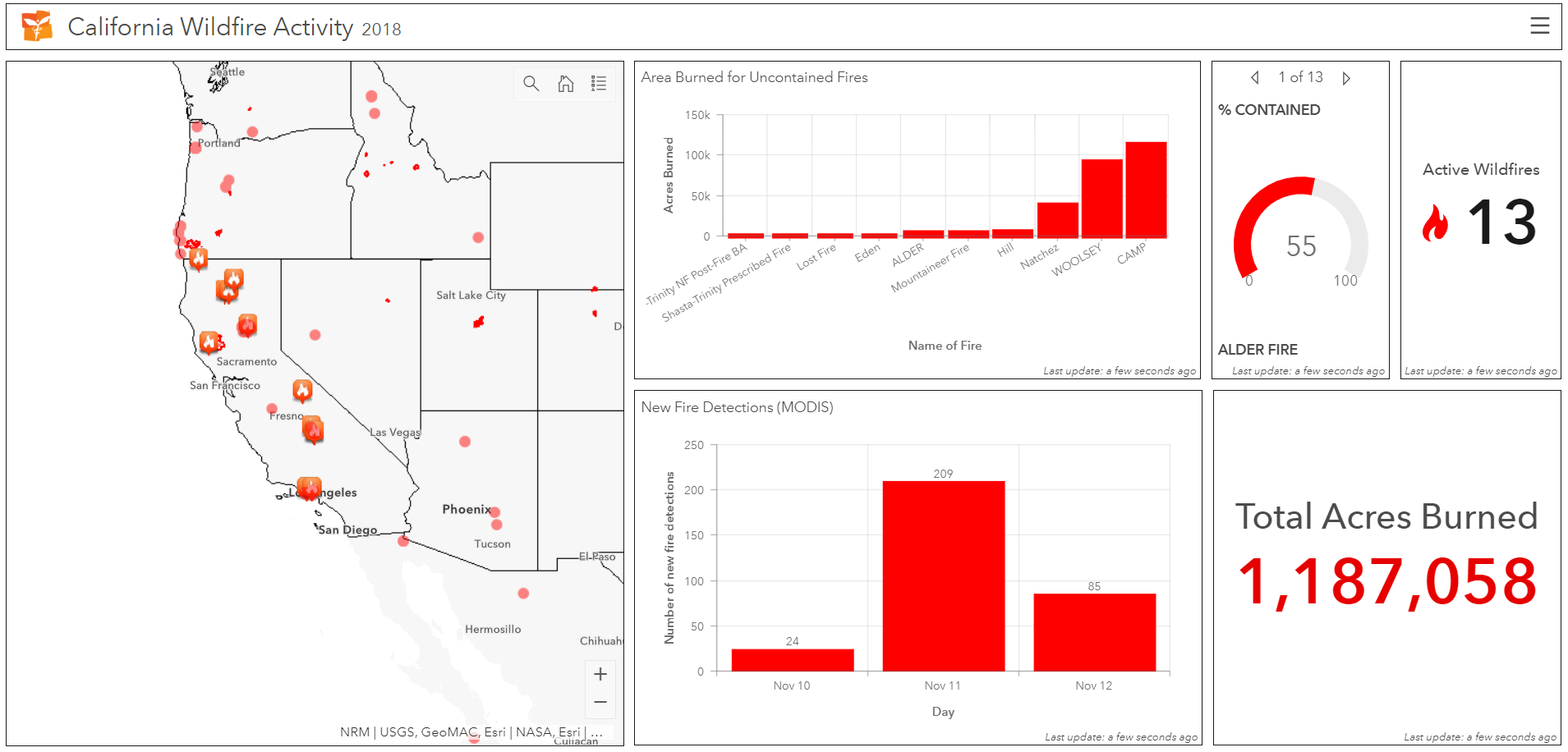Go to next fire in containment gauge
Image resolution: width=1568 pixels, height=752 pixels.
tap(1346, 78)
